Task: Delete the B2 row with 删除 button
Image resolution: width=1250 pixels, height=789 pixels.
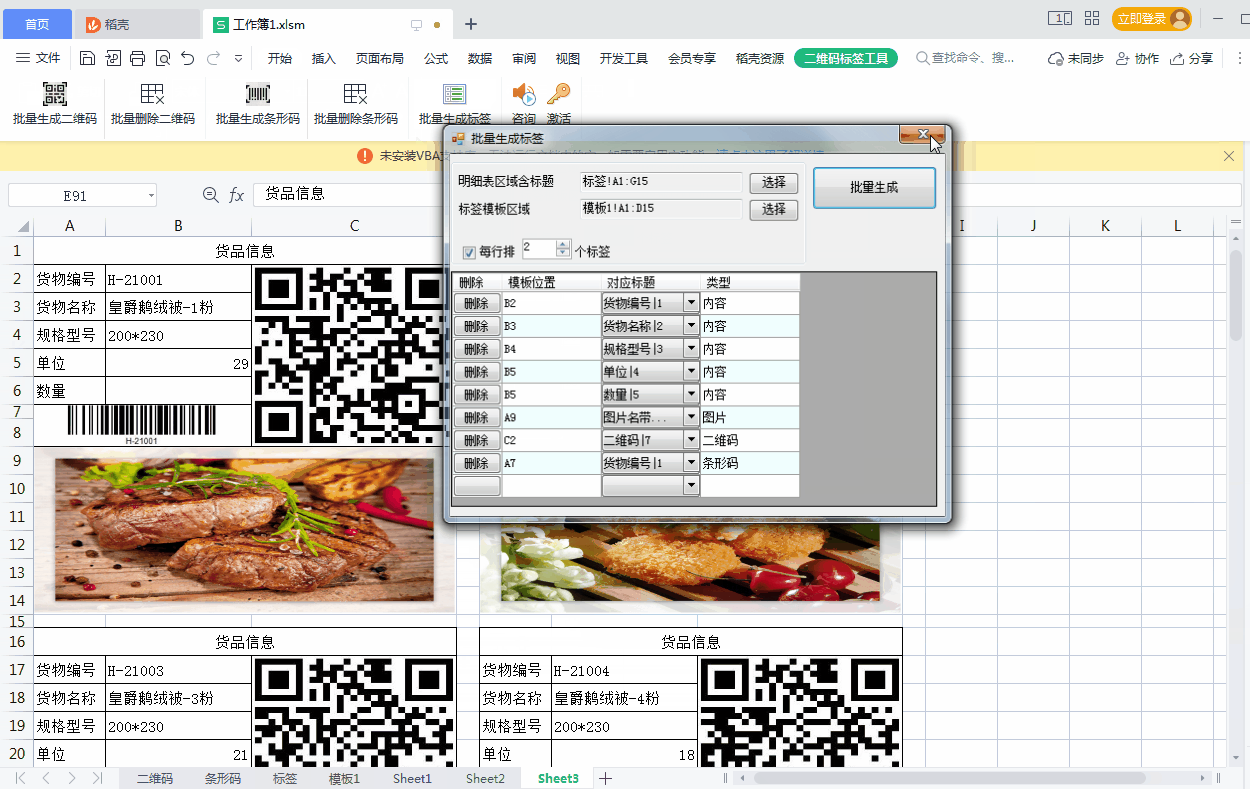Action: 477,302
